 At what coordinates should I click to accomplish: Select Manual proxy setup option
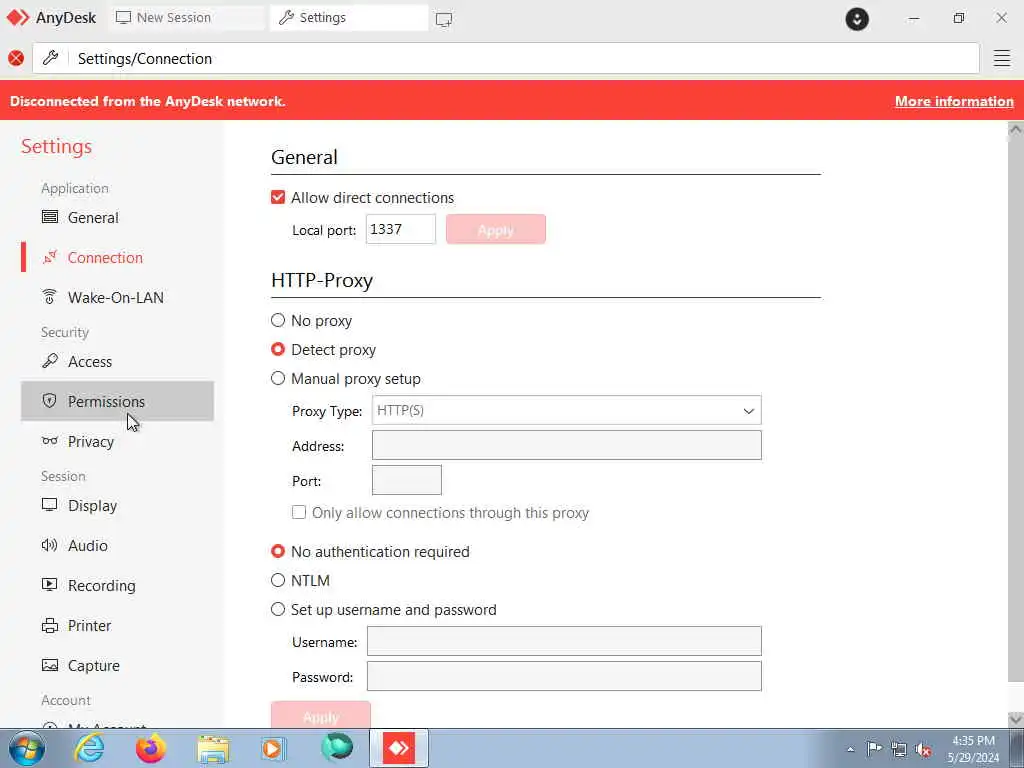[x=278, y=378]
